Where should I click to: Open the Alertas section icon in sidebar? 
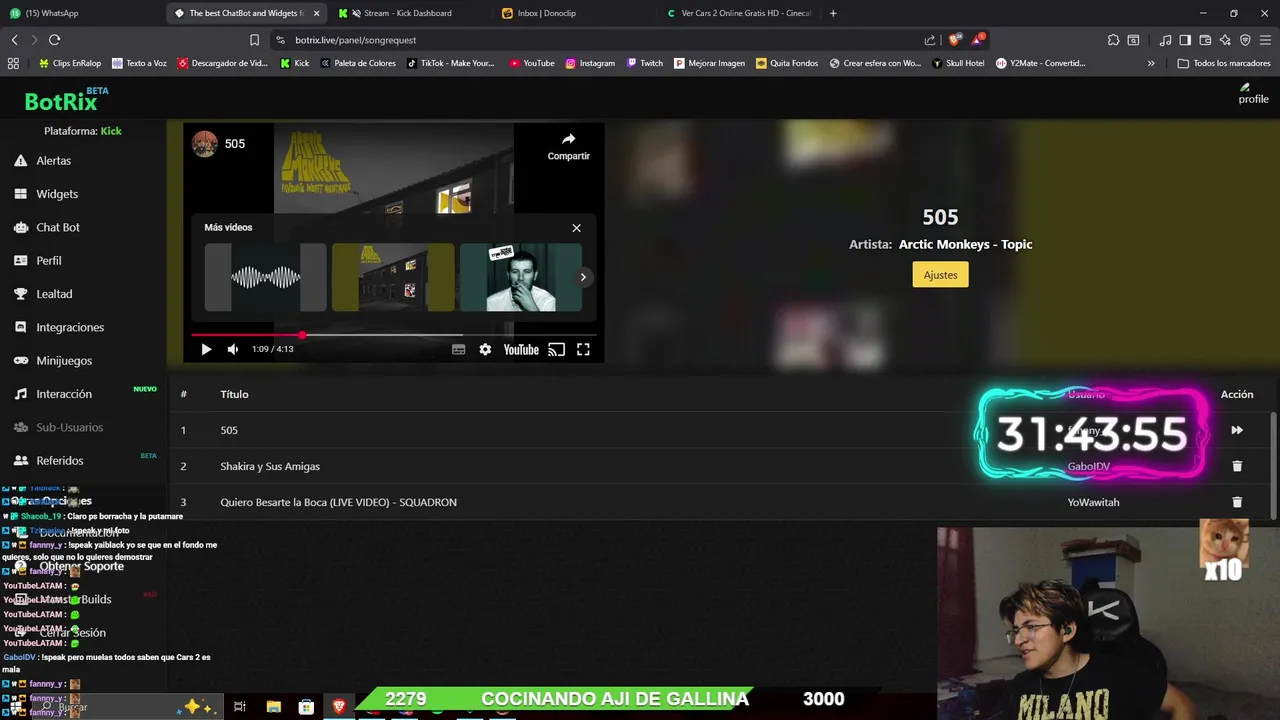(20, 160)
